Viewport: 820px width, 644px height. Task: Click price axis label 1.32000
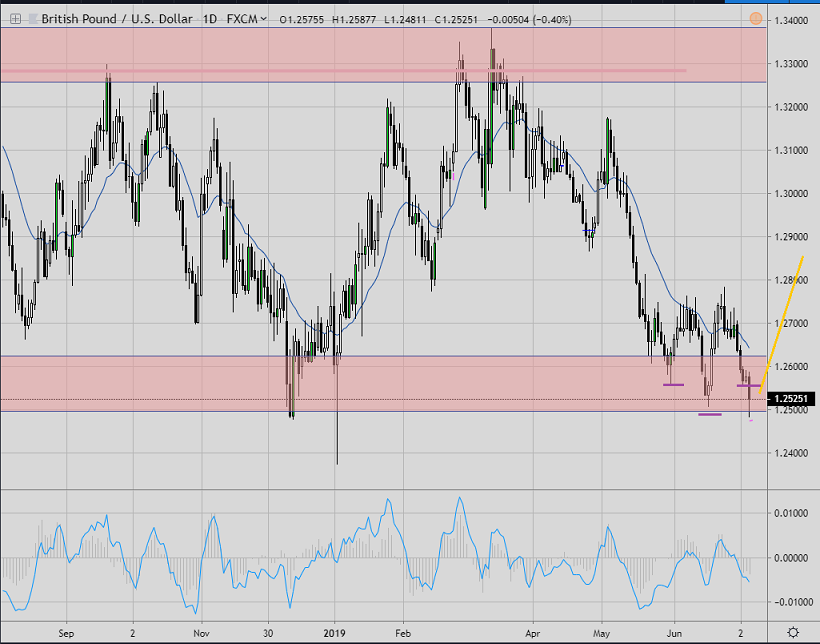click(x=791, y=107)
